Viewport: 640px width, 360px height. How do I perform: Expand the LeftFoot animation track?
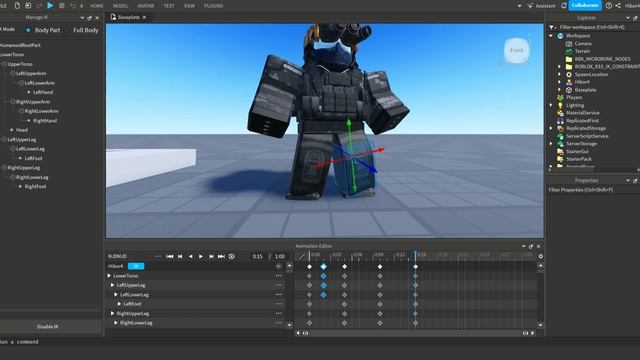tap(119, 304)
